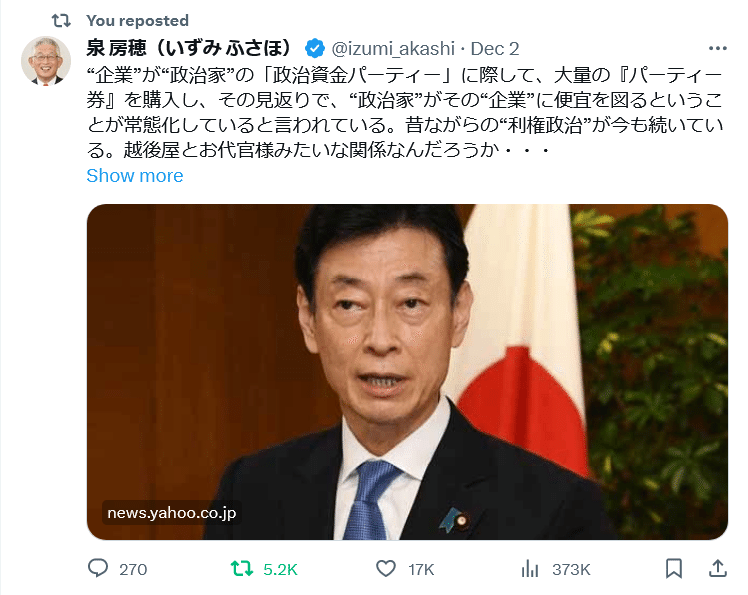Expand tweet text with Show more
The width and height of the screenshot is (748, 595).
[135, 176]
